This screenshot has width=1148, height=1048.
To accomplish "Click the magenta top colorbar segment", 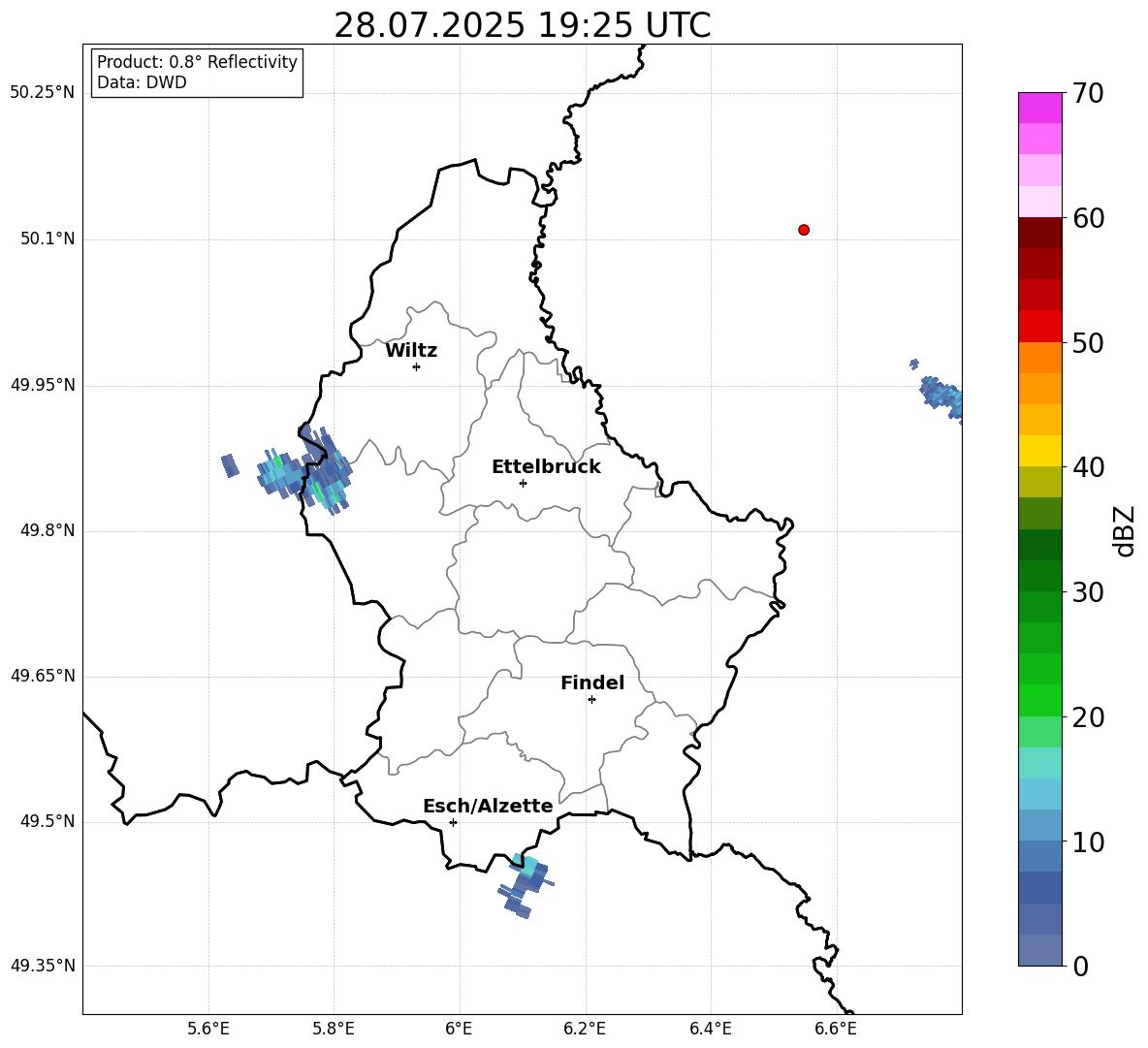I will 1039,109.
